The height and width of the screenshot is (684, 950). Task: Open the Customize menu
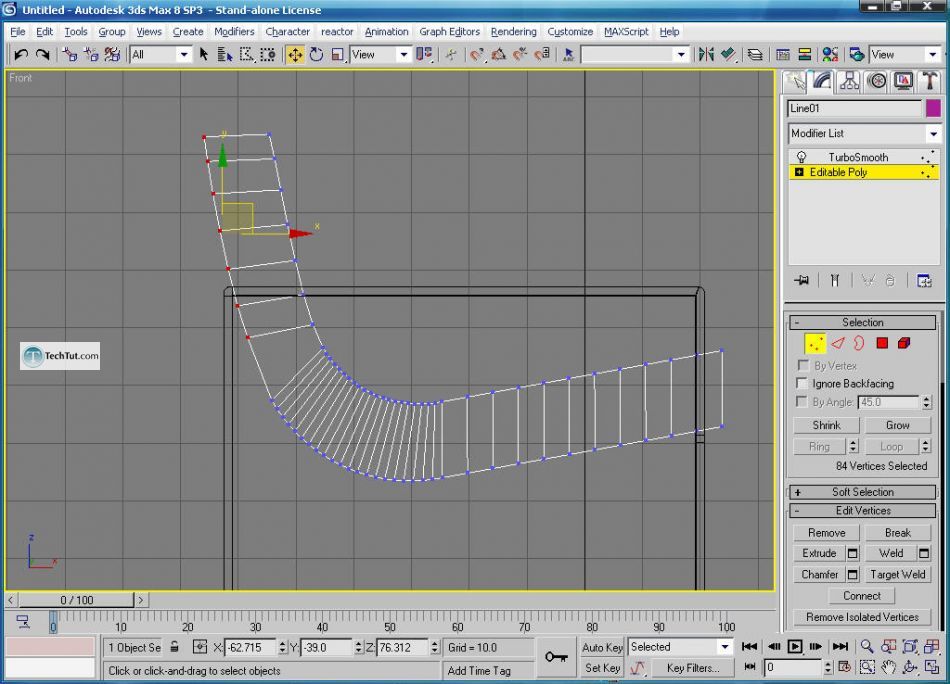point(570,32)
